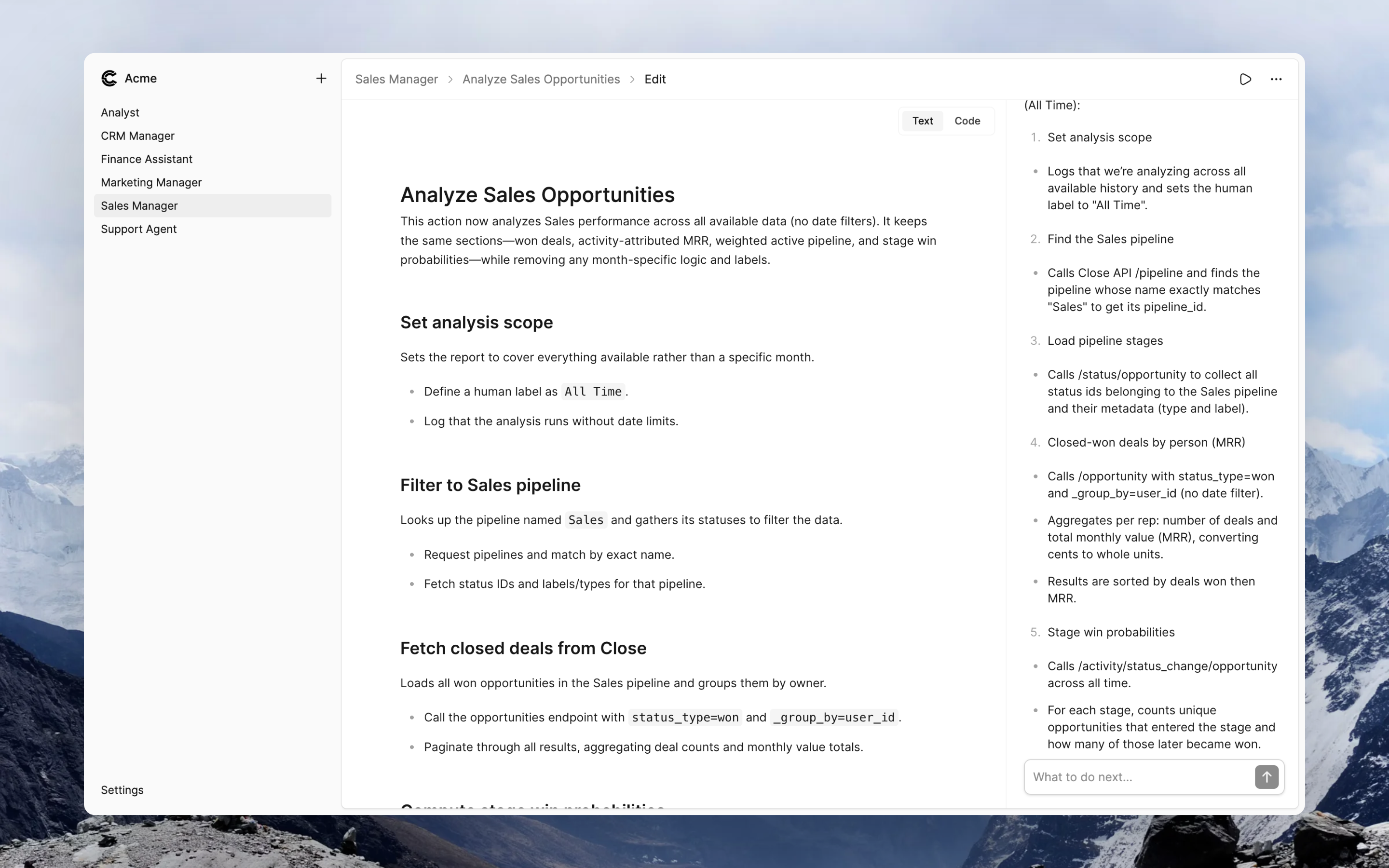Open the Analyst agent in sidebar
The height and width of the screenshot is (868, 1389).
click(120, 112)
